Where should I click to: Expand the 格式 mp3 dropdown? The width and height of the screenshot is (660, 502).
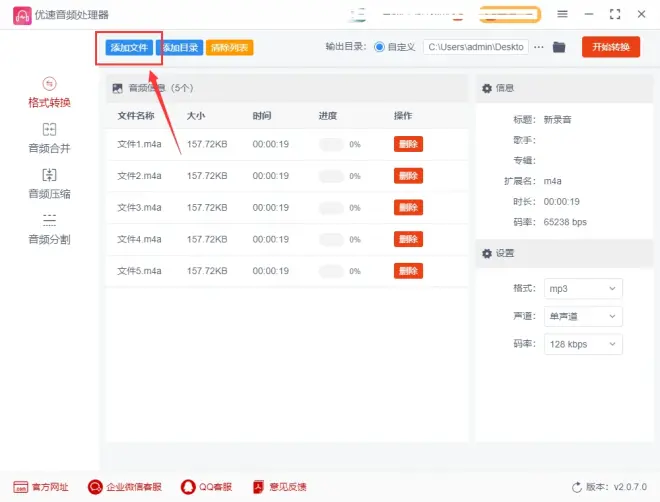583,288
